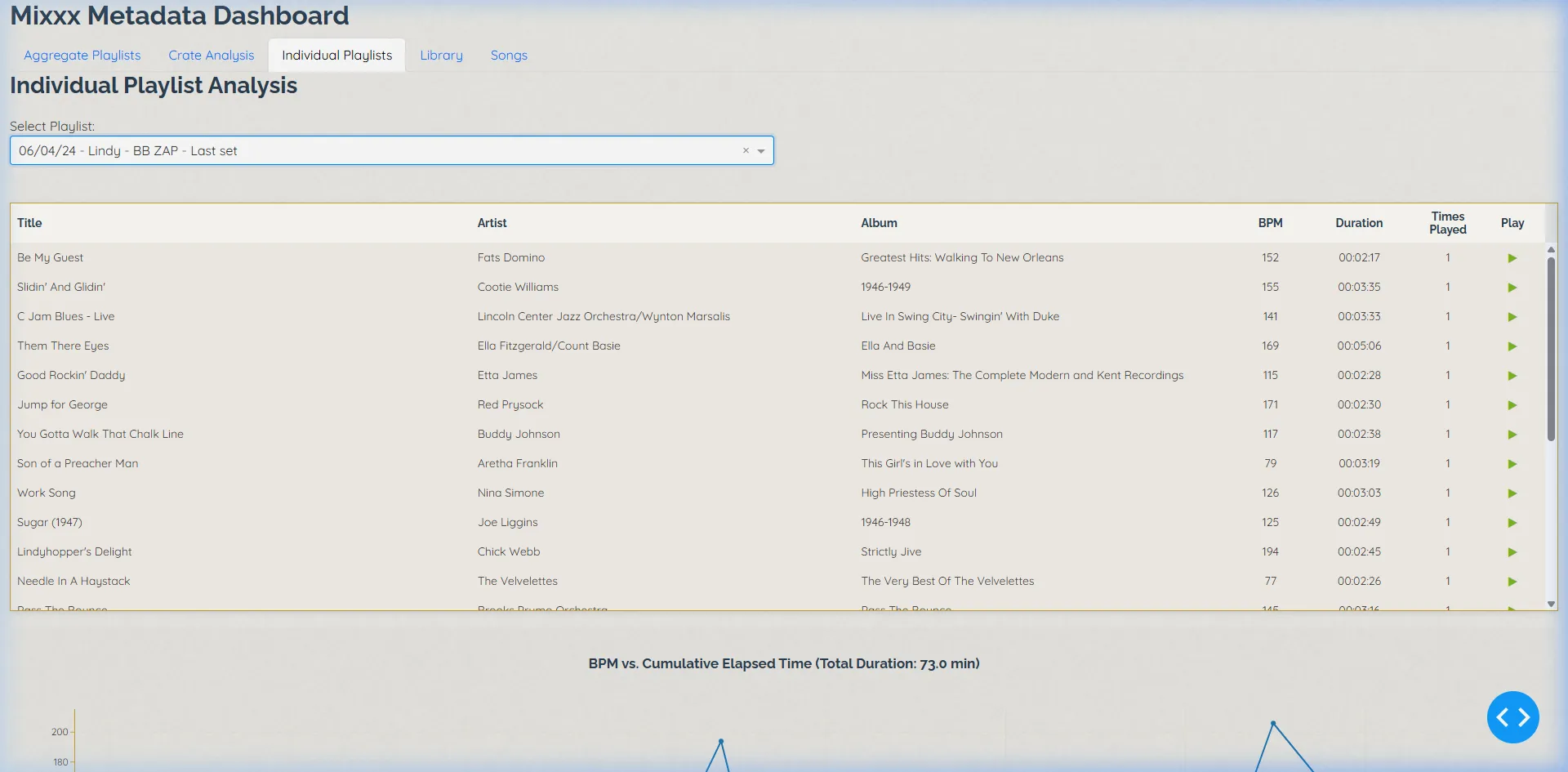Click the table scrollbar down arrow
Image resolution: width=1568 pixels, height=772 pixels.
click(x=1551, y=604)
